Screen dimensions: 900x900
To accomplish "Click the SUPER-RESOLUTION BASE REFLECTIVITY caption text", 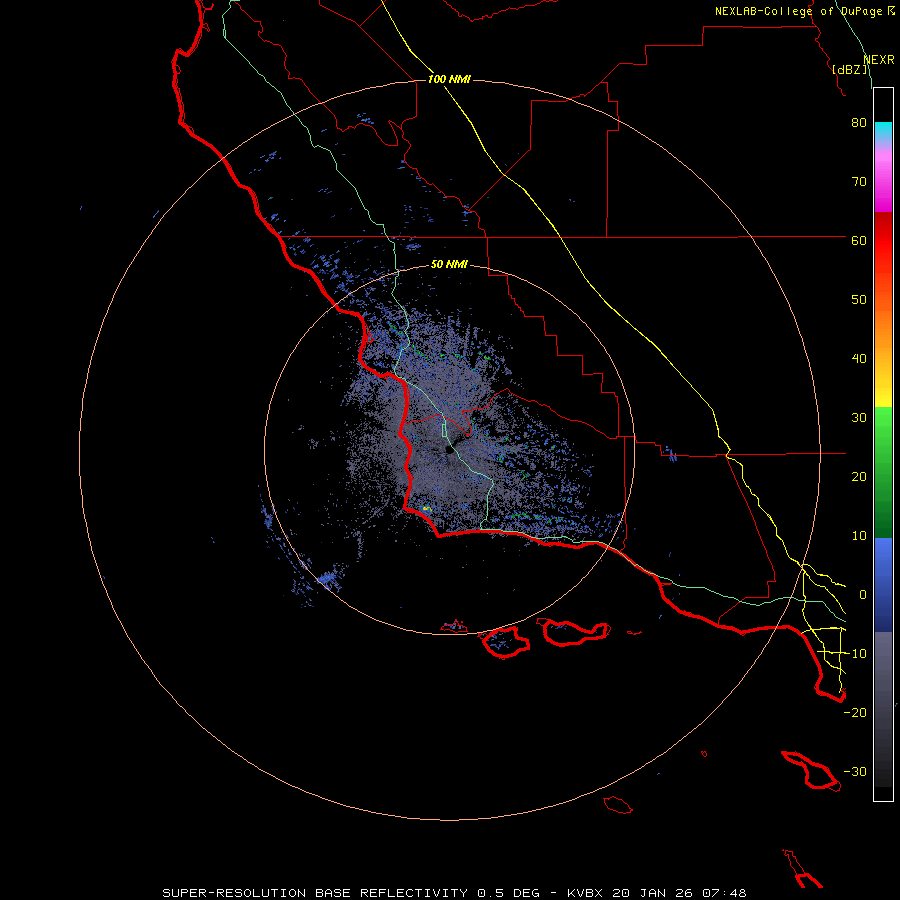I will click(x=315, y=893).
